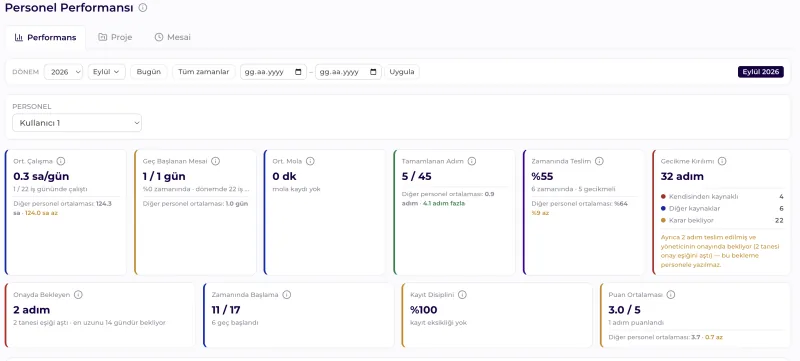The image size is (800, 361).
Task: Click the Uygula button
Action: 402,72
